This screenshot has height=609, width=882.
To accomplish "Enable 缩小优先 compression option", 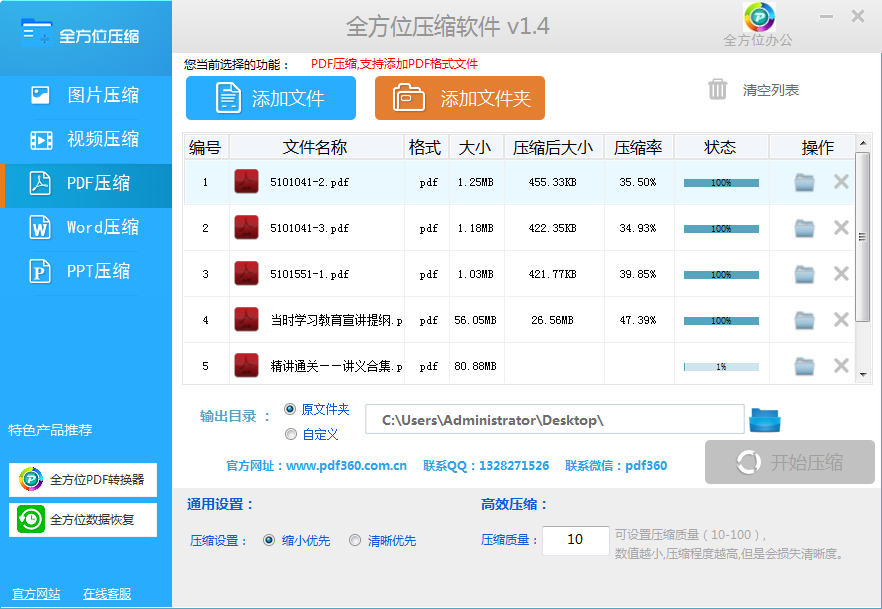I will pos(269,540).
